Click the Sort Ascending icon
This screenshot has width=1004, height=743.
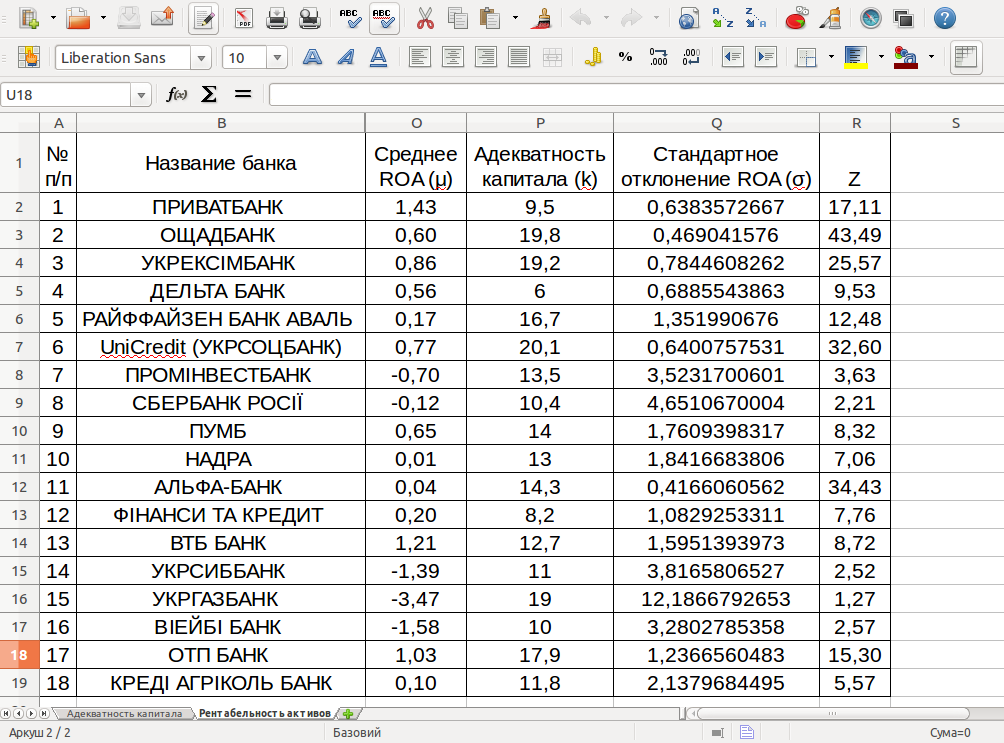pyautogui.click(x=722, y=18)
